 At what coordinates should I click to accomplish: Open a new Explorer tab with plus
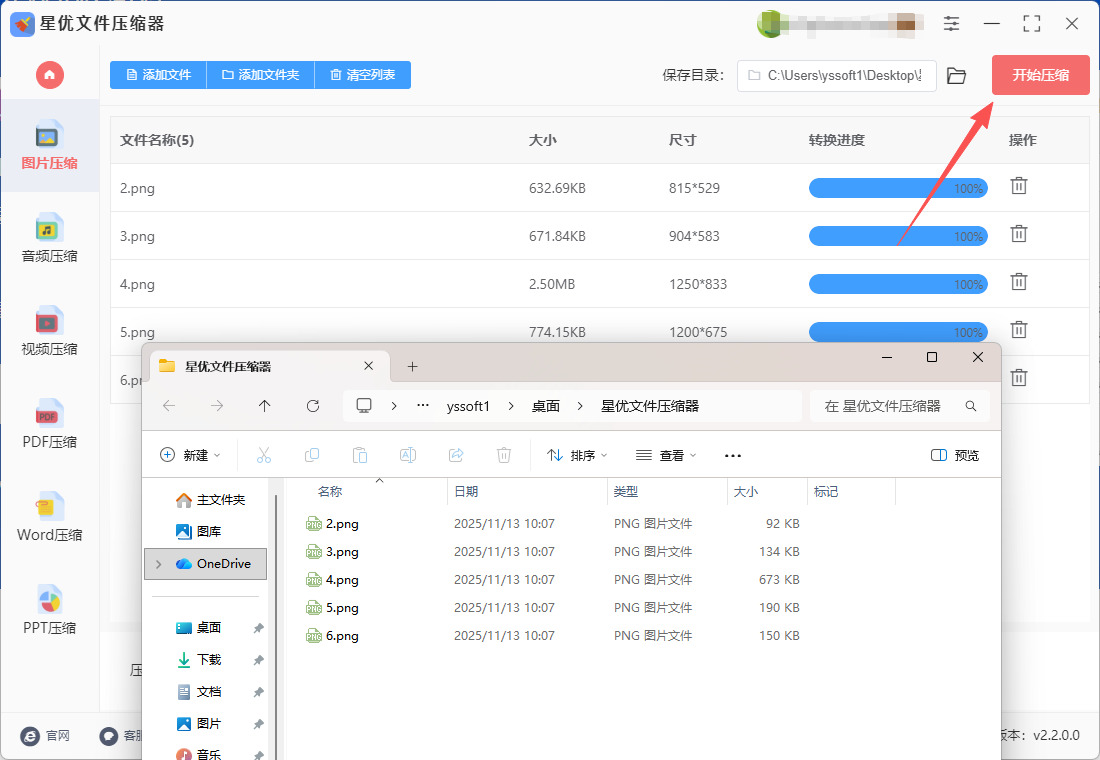pyautogui.click(x=412, y=367)
